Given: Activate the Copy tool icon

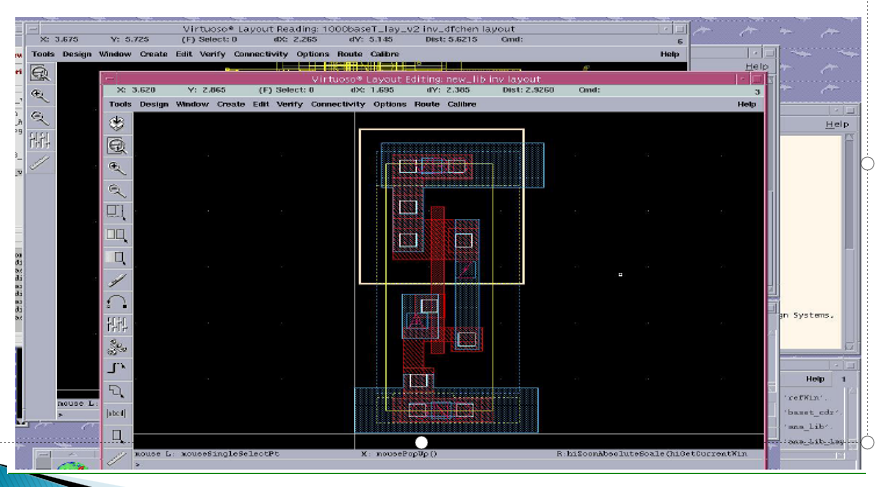Looking at the screenshot, I should [x=117, y=235].
